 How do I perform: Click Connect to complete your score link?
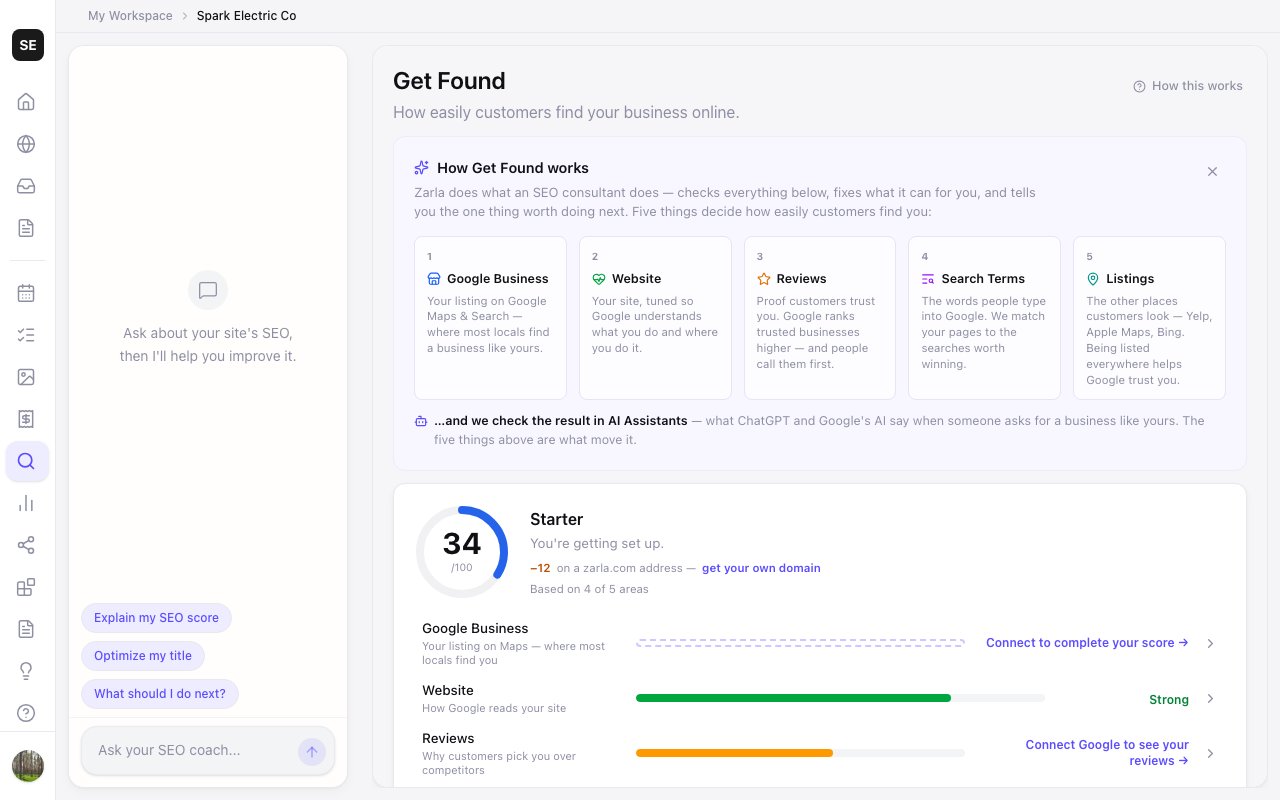[x=1087, y=643]
